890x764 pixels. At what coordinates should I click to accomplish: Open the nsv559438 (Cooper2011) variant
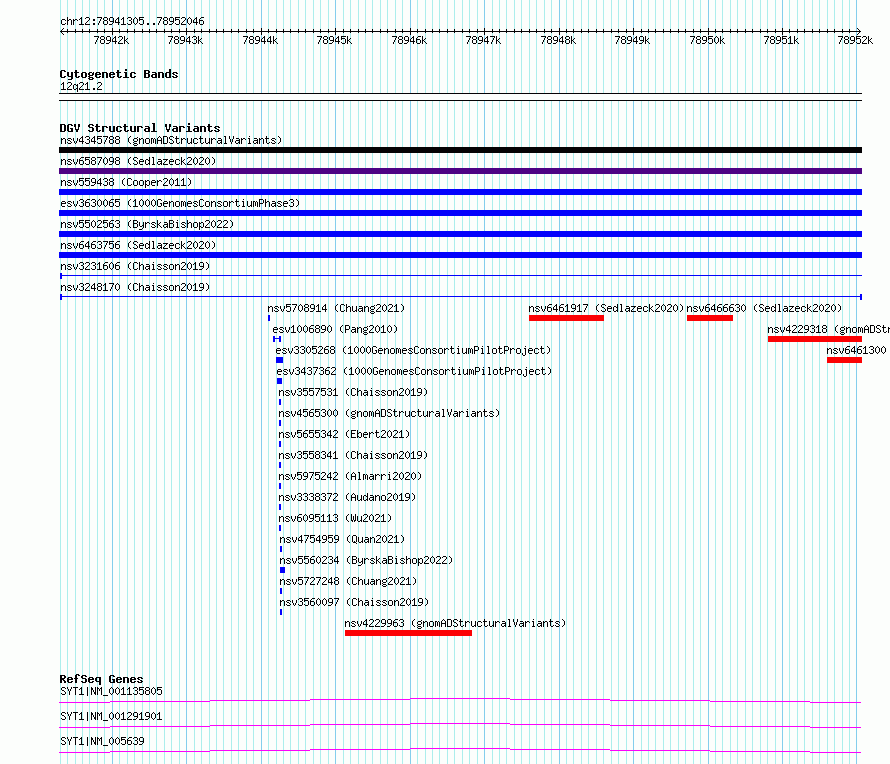coord(126,182)
